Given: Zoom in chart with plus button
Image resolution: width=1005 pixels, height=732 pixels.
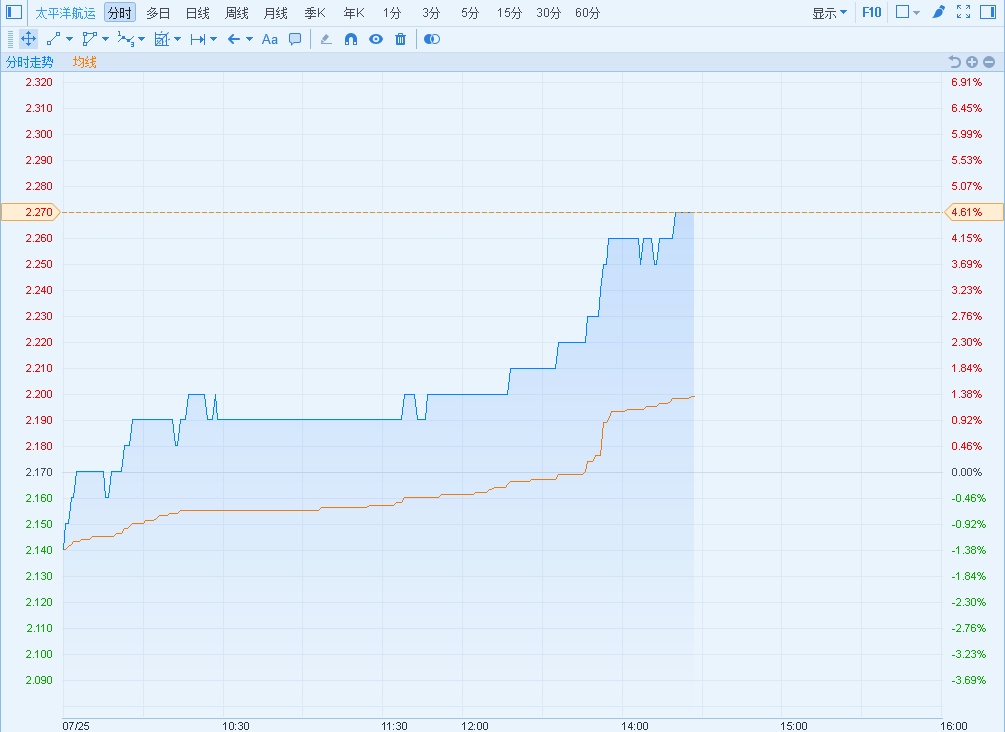Looking at the screenshot, I should 972,62.
